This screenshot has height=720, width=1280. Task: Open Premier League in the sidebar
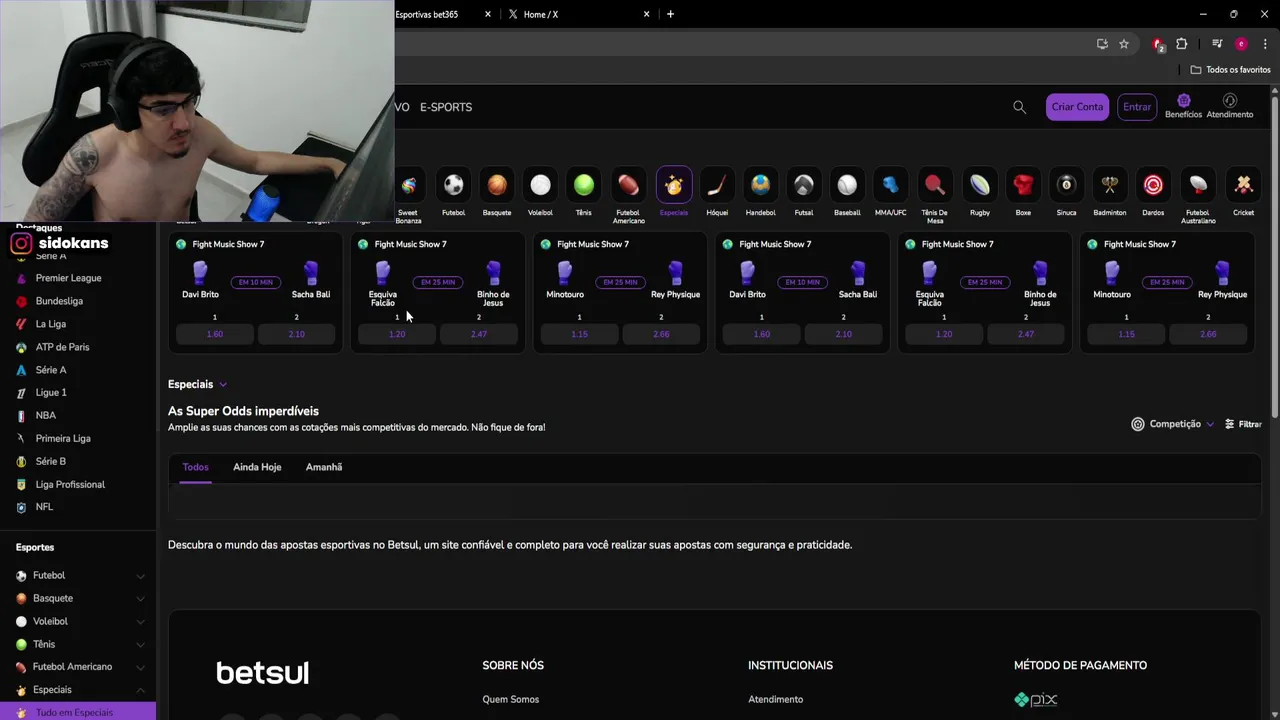[68, 278]
